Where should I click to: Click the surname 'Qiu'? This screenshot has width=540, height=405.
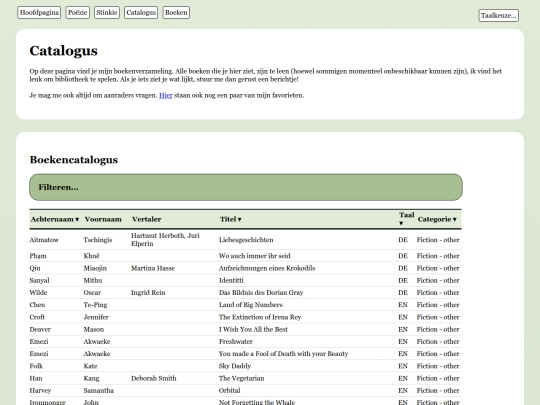pyautogui.click(x=35, y=268)
